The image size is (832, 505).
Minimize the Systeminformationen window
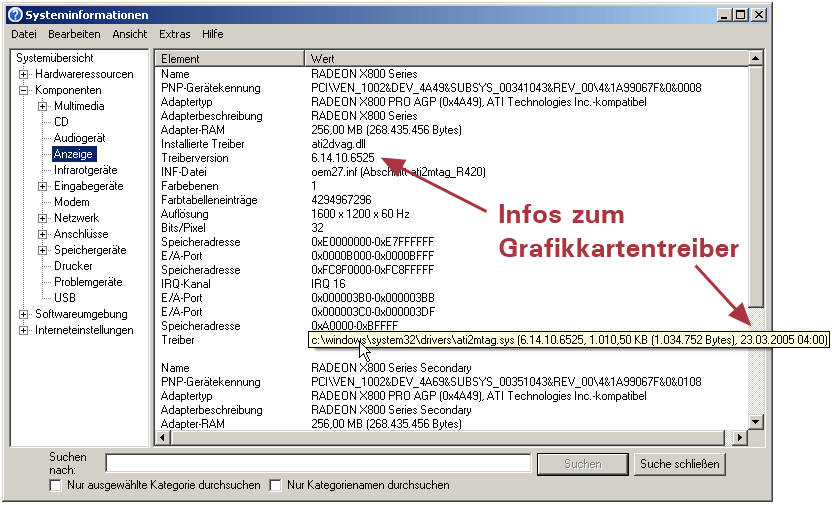724,15
